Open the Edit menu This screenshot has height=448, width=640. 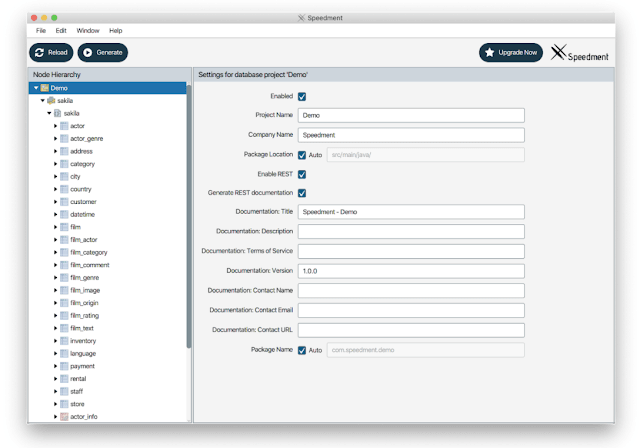coord(61,31)
